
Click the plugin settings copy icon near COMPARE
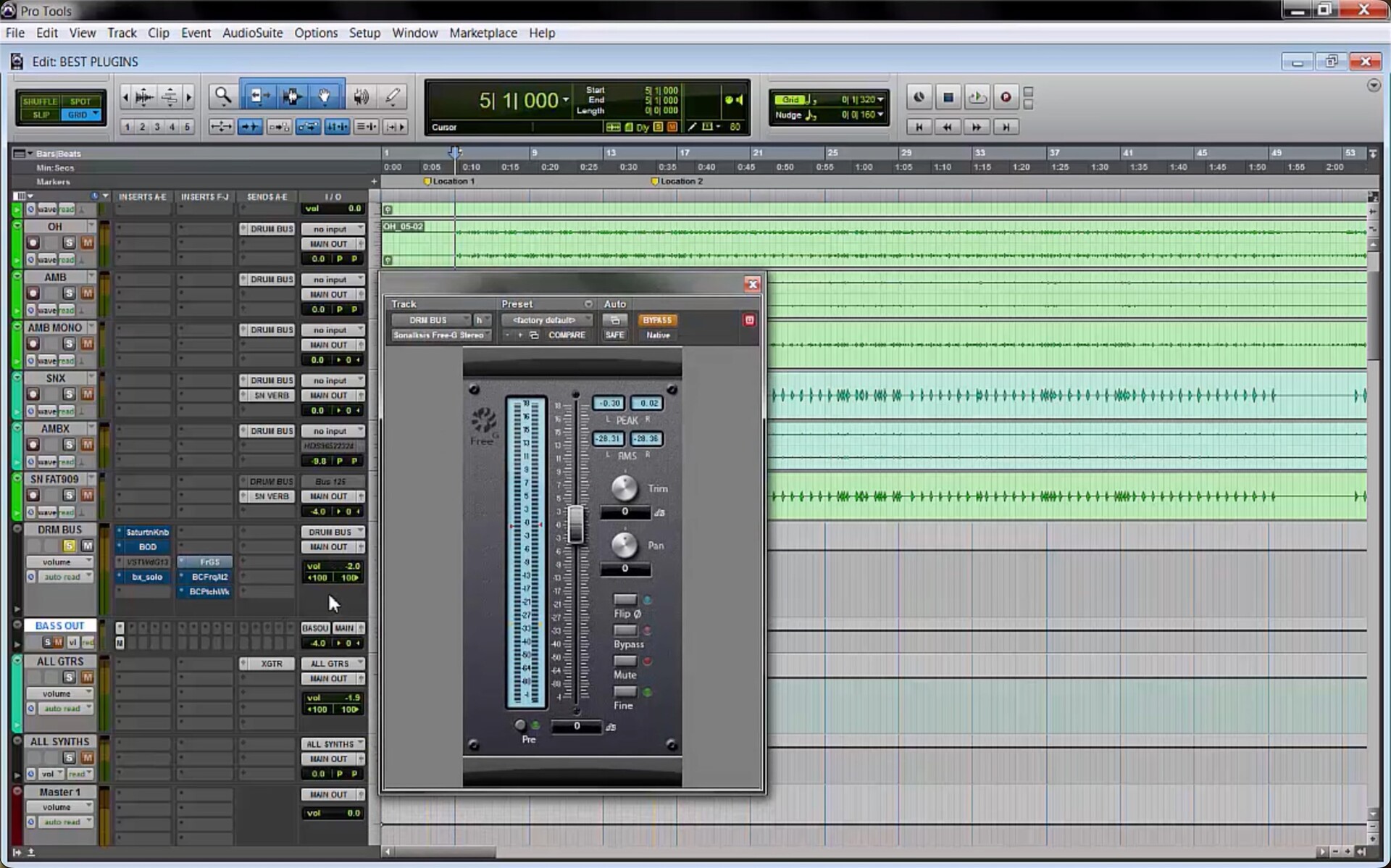pyautogui.click(x=534, y=335)
